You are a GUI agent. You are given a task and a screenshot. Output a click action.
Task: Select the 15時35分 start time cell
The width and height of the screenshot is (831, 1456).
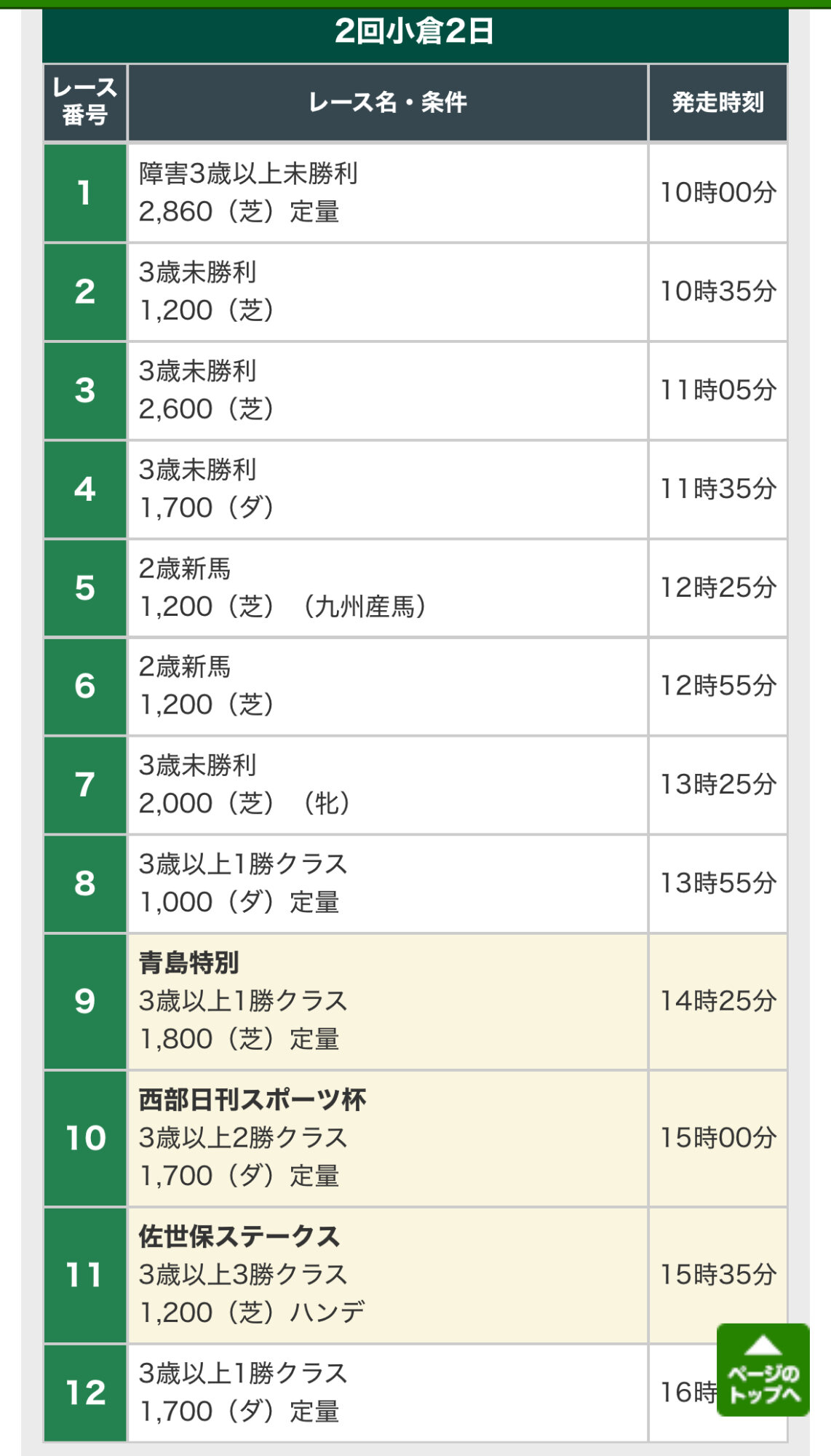coord(718,1275)
